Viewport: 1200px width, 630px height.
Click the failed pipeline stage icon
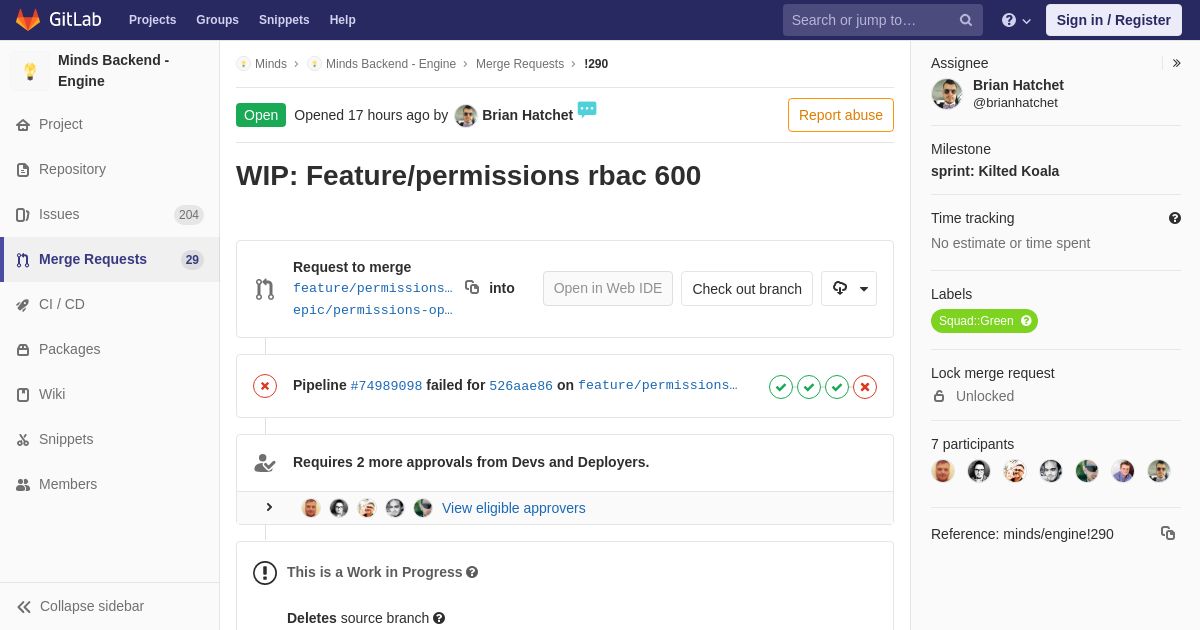[865, 387]
